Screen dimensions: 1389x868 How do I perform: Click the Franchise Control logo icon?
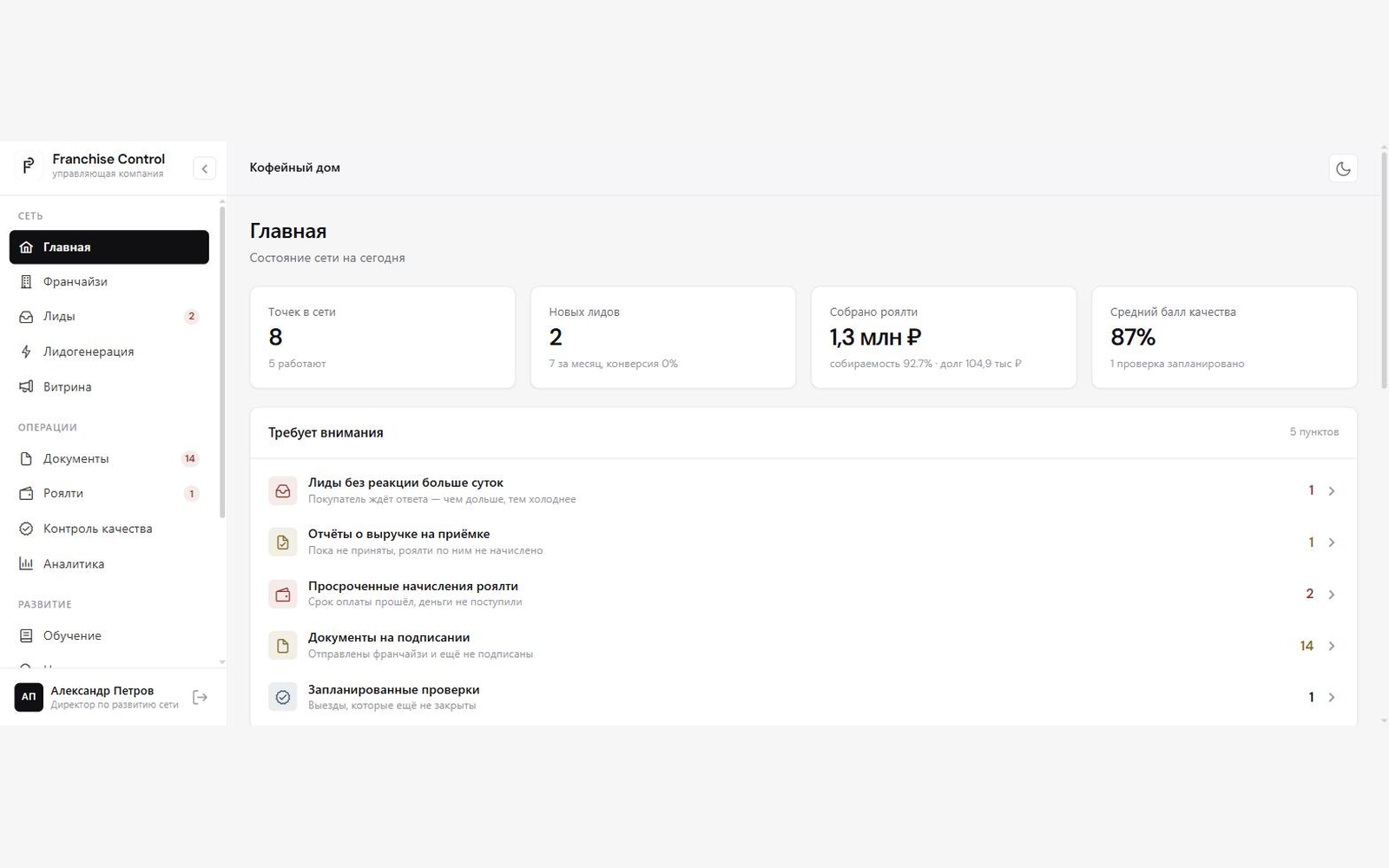29,165
